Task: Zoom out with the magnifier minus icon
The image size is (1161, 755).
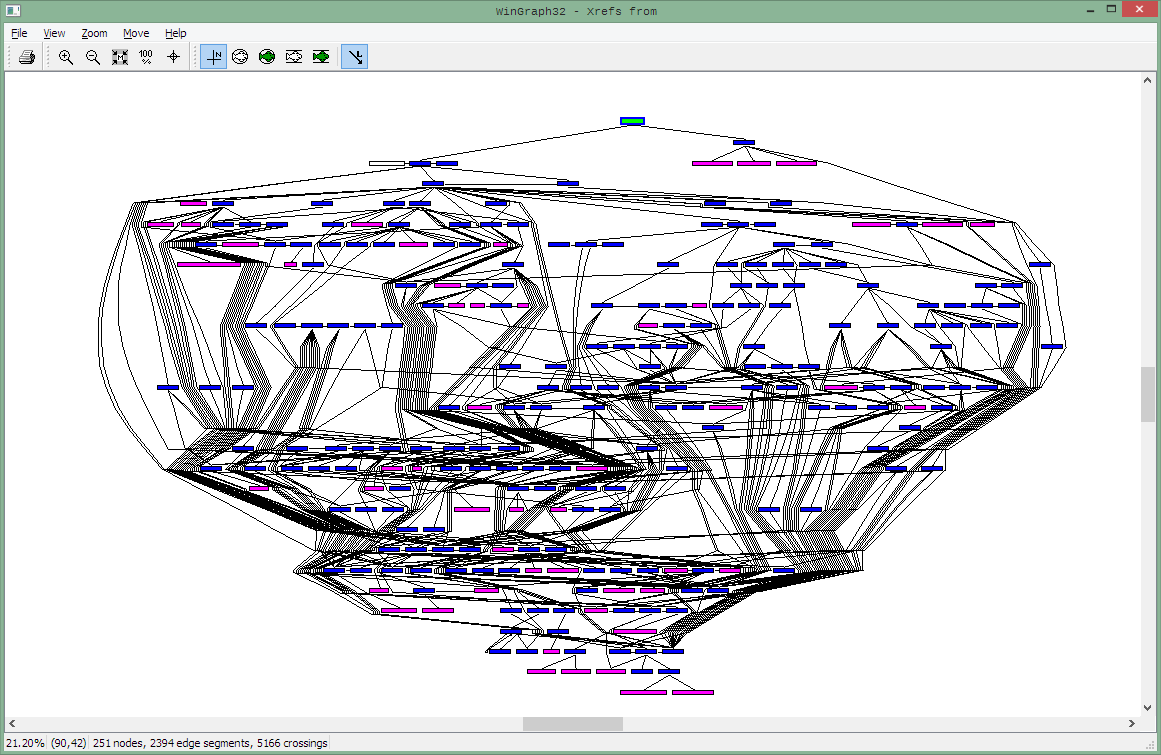Action: [x=93, y=57]
